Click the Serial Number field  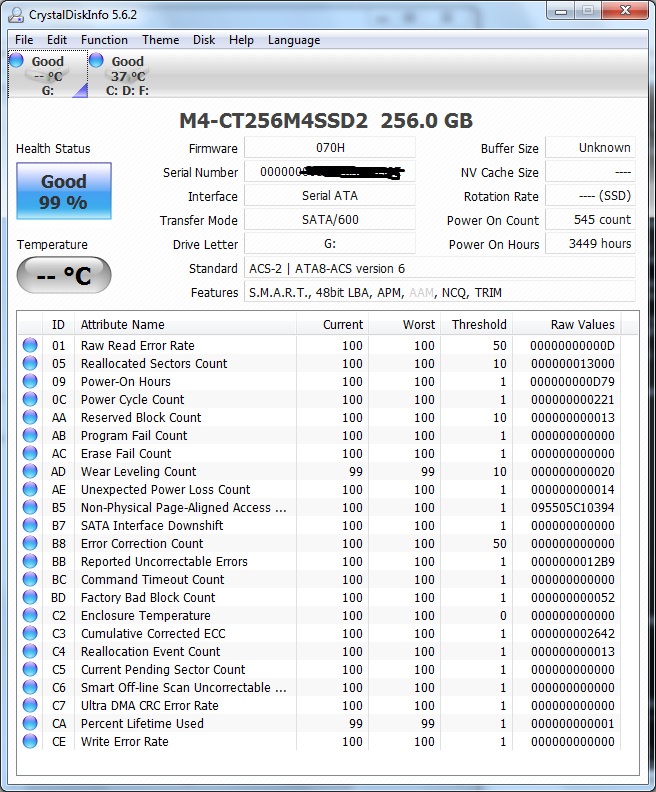pyautogui.click(x=330, y=172)
